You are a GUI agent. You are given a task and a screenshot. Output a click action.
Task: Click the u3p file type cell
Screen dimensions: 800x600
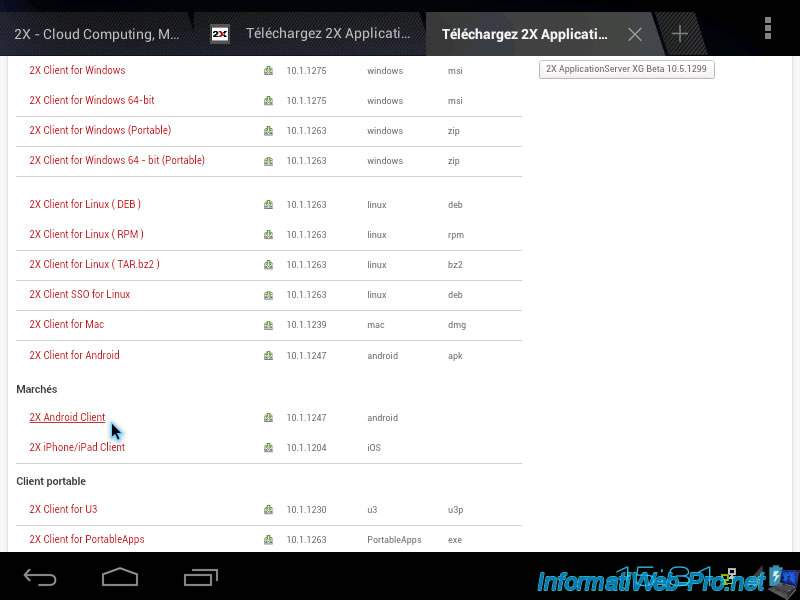point(455,510)
